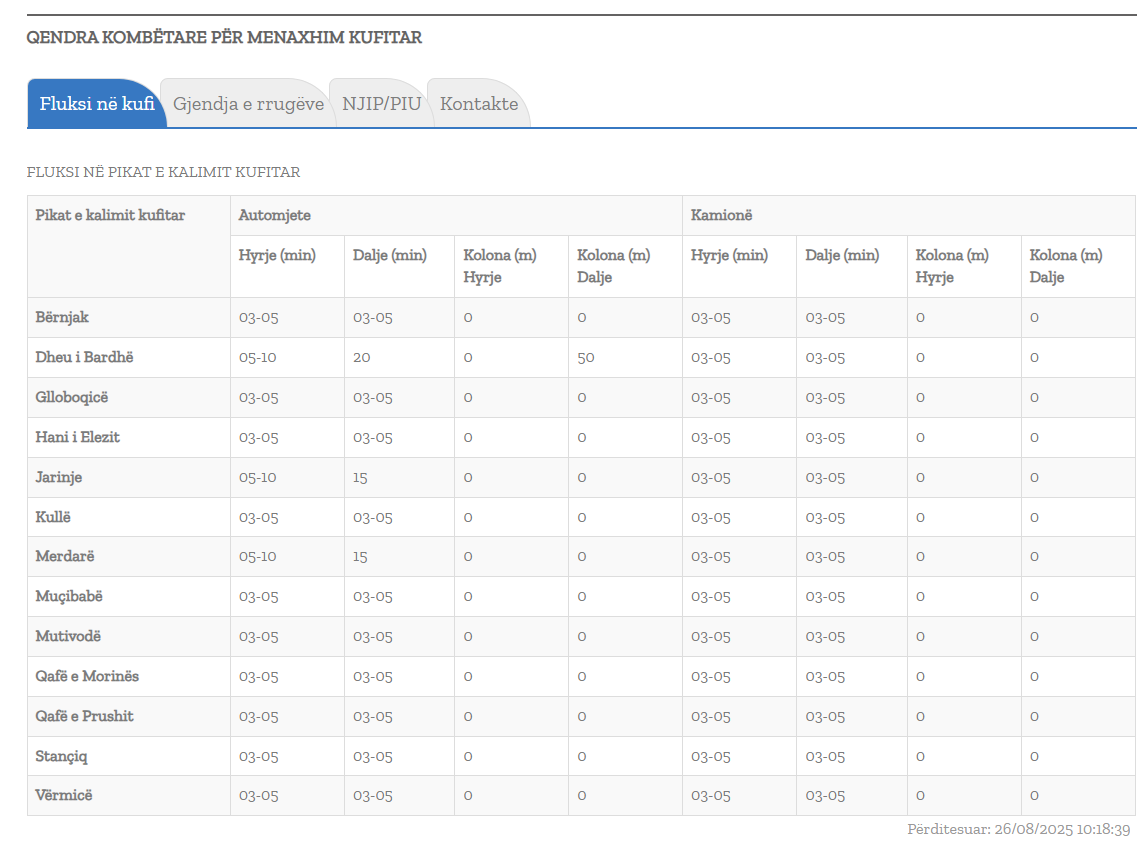Select the Qafë e Prushit row name
This screenshot has width=1148, height=858.
pyautogui.click(x=84, y=716)
